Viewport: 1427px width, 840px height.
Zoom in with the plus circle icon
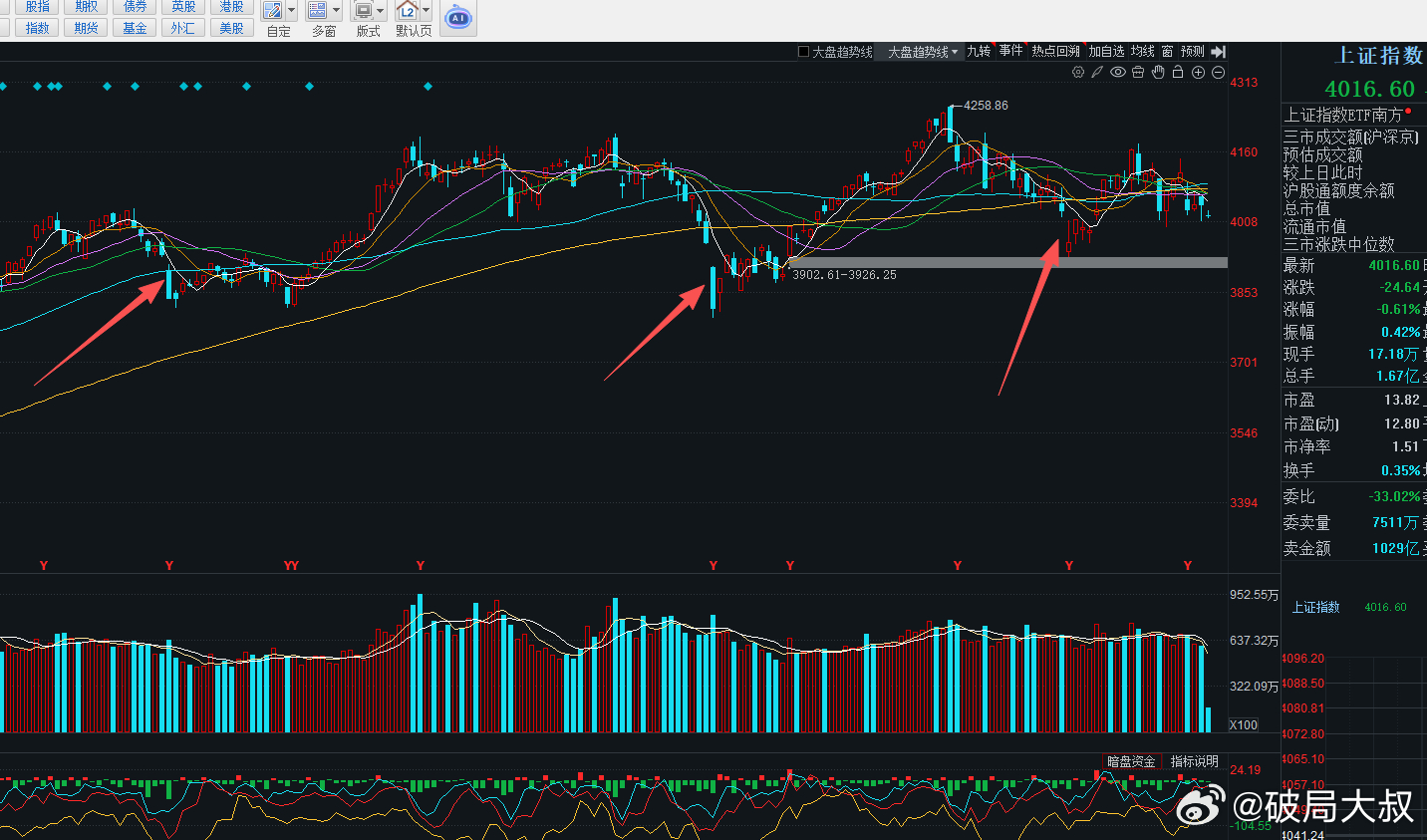(1198, 72)
